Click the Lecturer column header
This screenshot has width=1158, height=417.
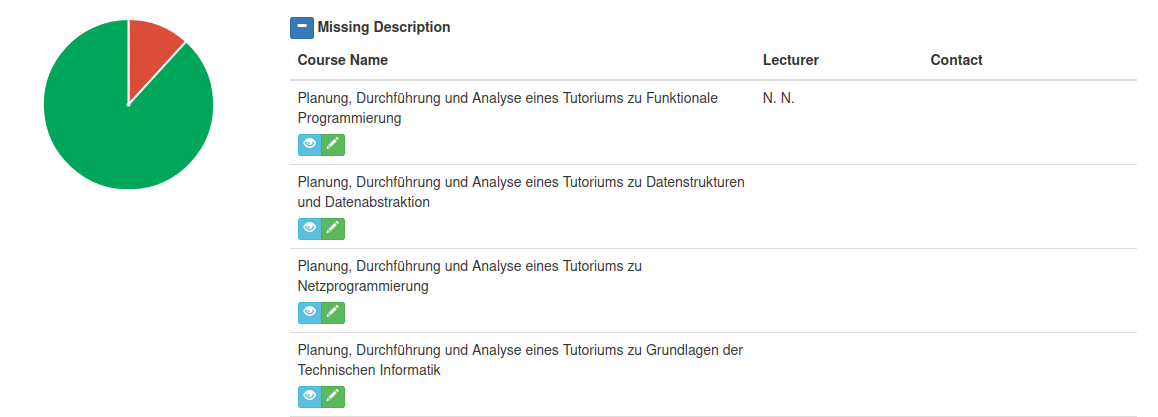[790, 60]
